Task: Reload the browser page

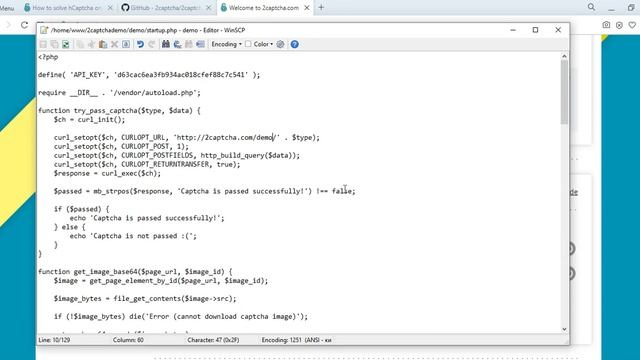Action: coord(24,25)
